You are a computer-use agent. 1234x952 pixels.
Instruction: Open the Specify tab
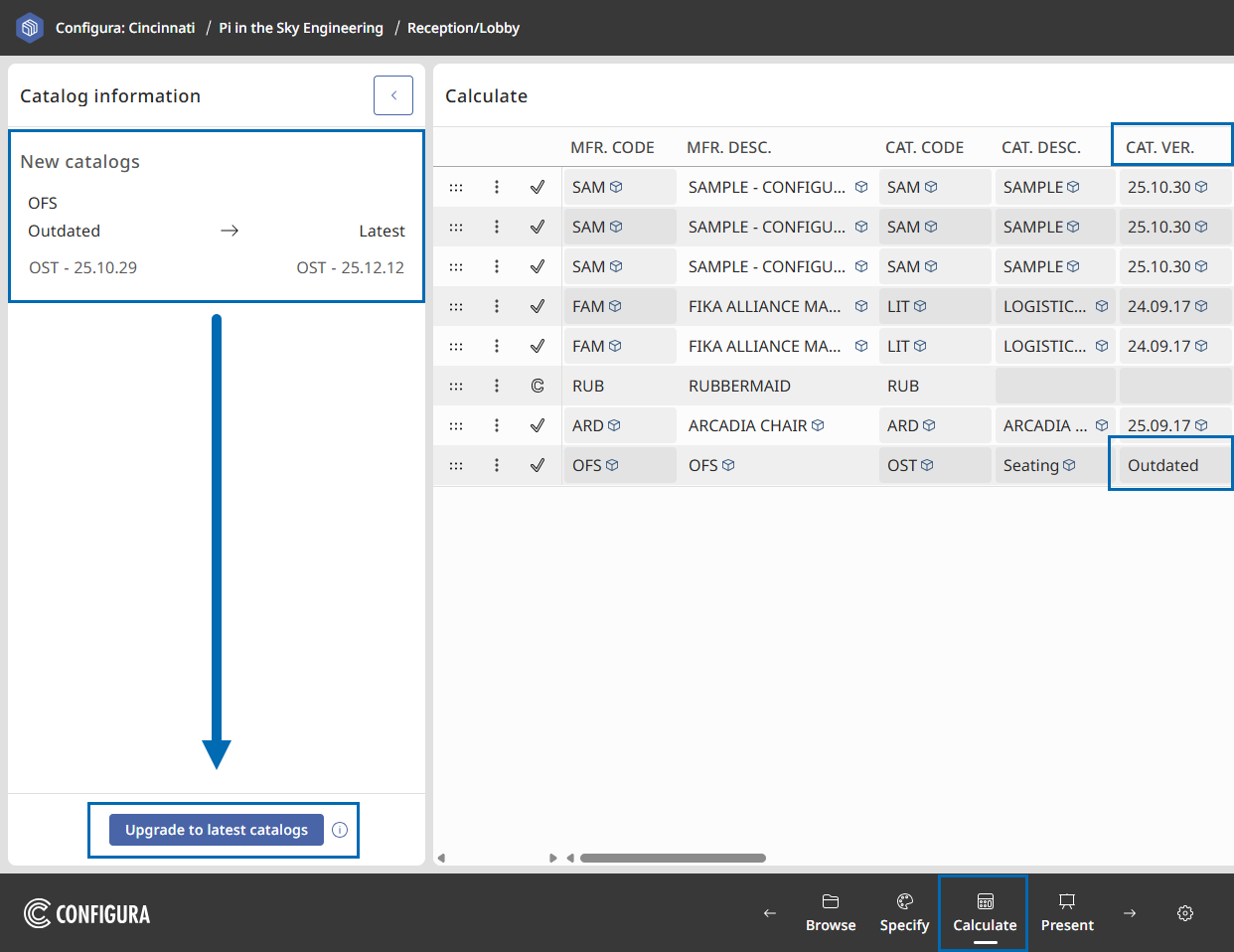[x=904, y=913]
